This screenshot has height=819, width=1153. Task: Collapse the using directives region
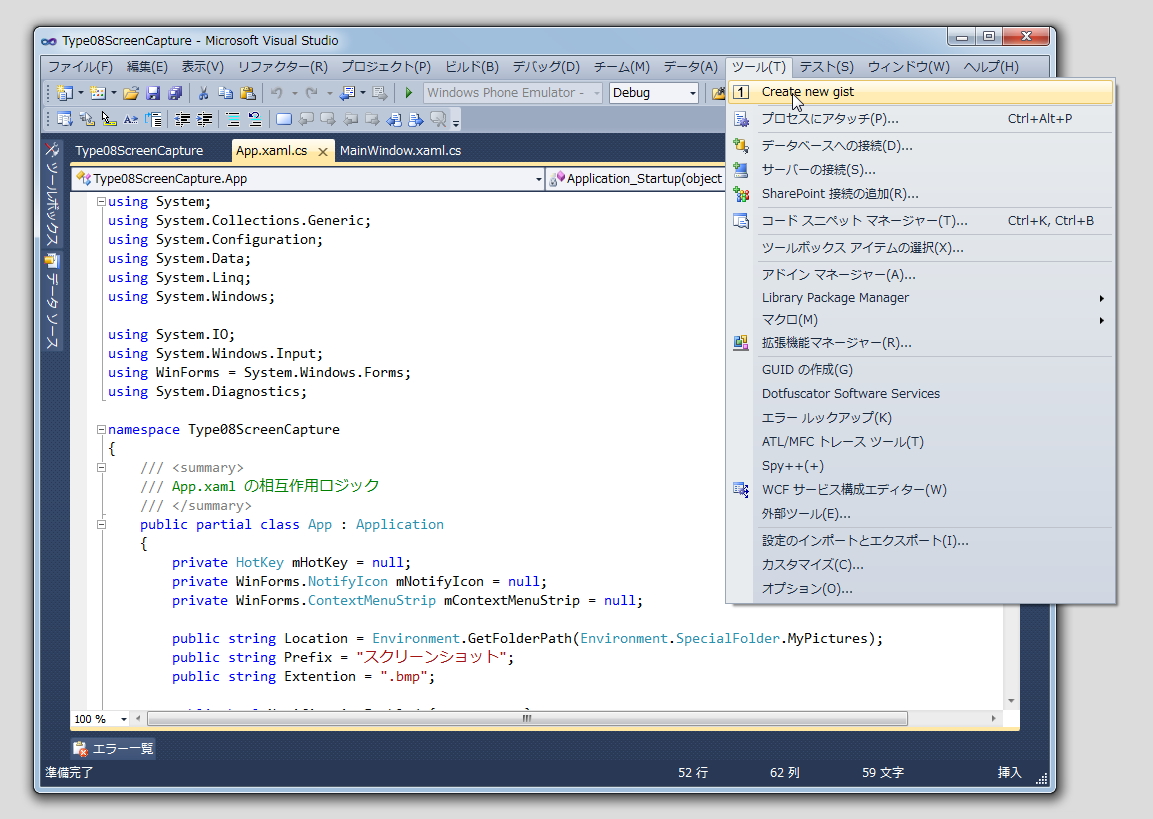click(101, 202)
